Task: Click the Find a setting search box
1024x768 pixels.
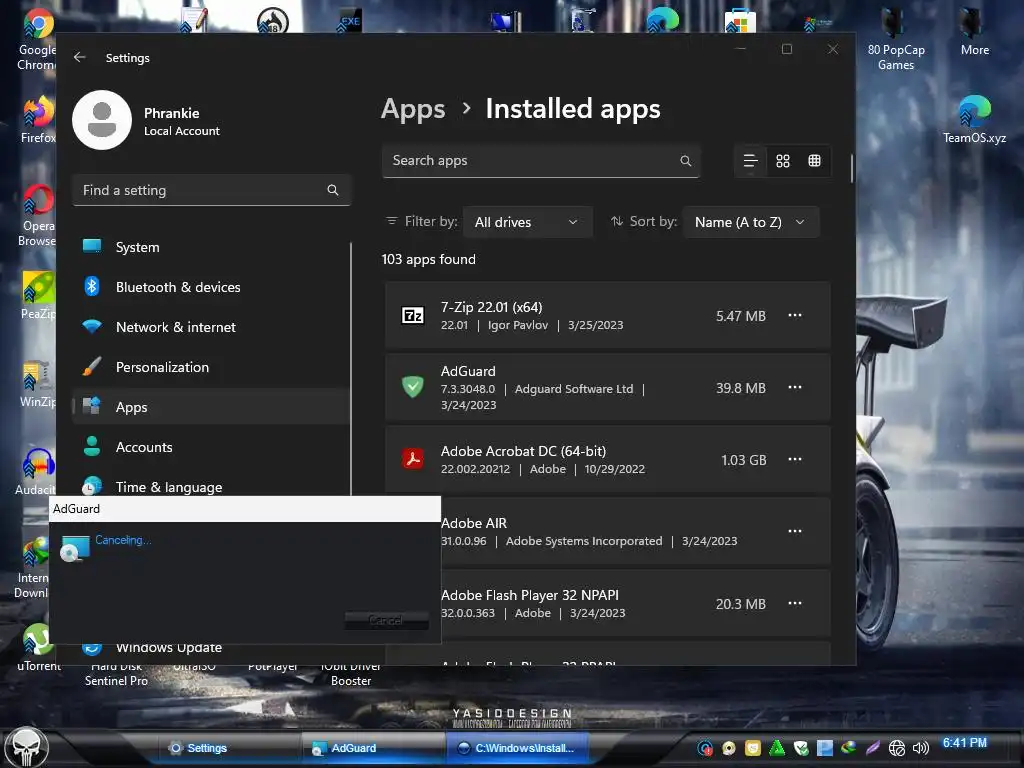Action: tap(212, 190)
